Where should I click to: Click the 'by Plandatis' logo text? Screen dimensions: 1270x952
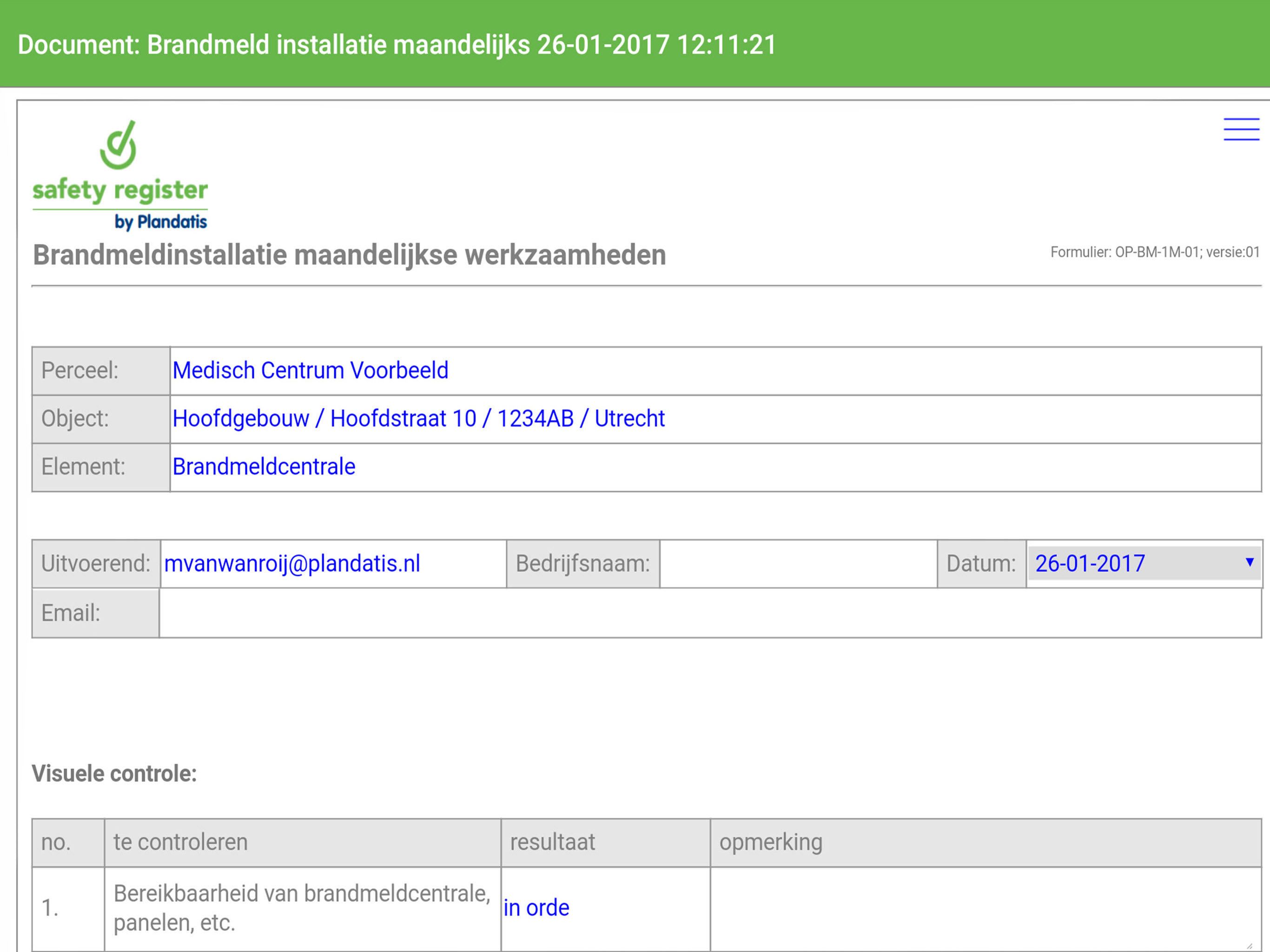click(160, 222)
